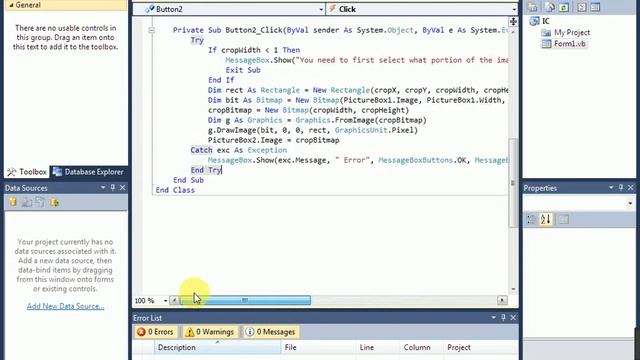Sort by the Description column header

(218, 347)
